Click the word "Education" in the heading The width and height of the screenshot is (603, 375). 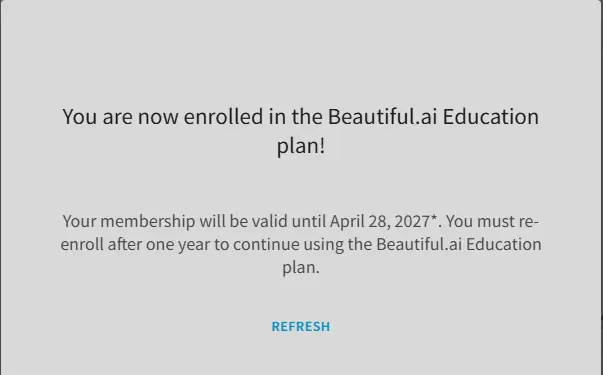pos(491,116)
